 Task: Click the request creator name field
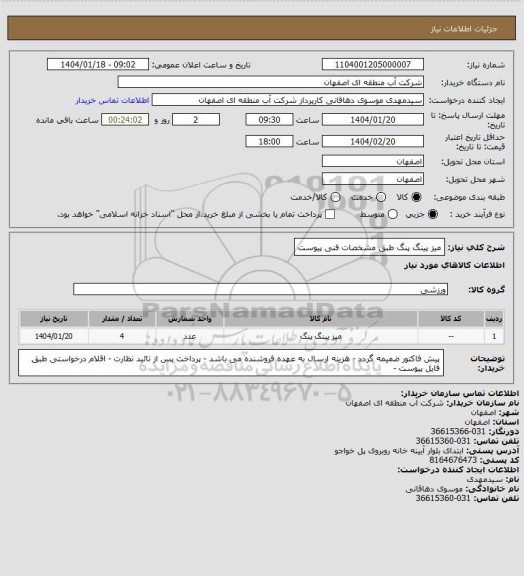288,100
